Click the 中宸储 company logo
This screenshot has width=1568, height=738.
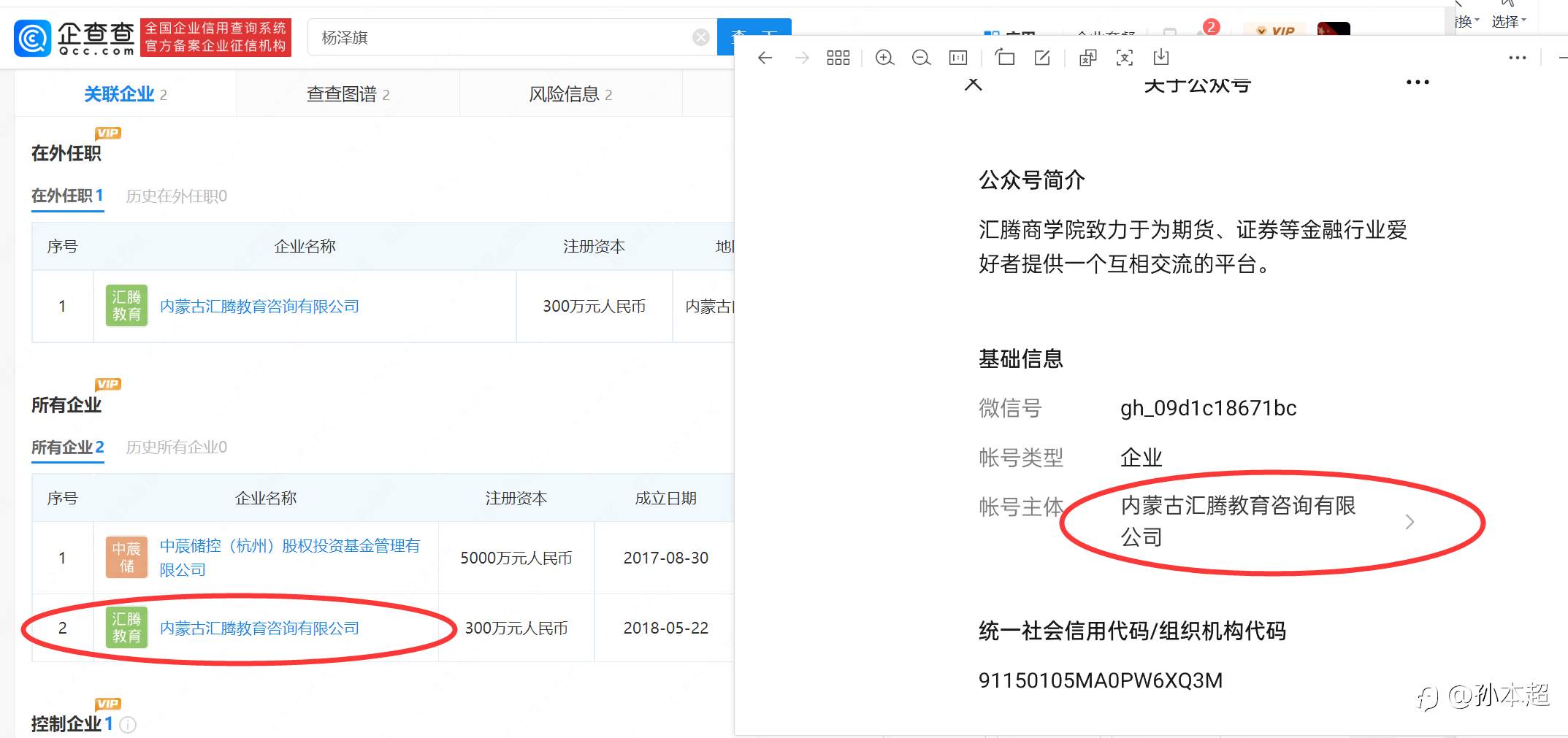[126, 557]
